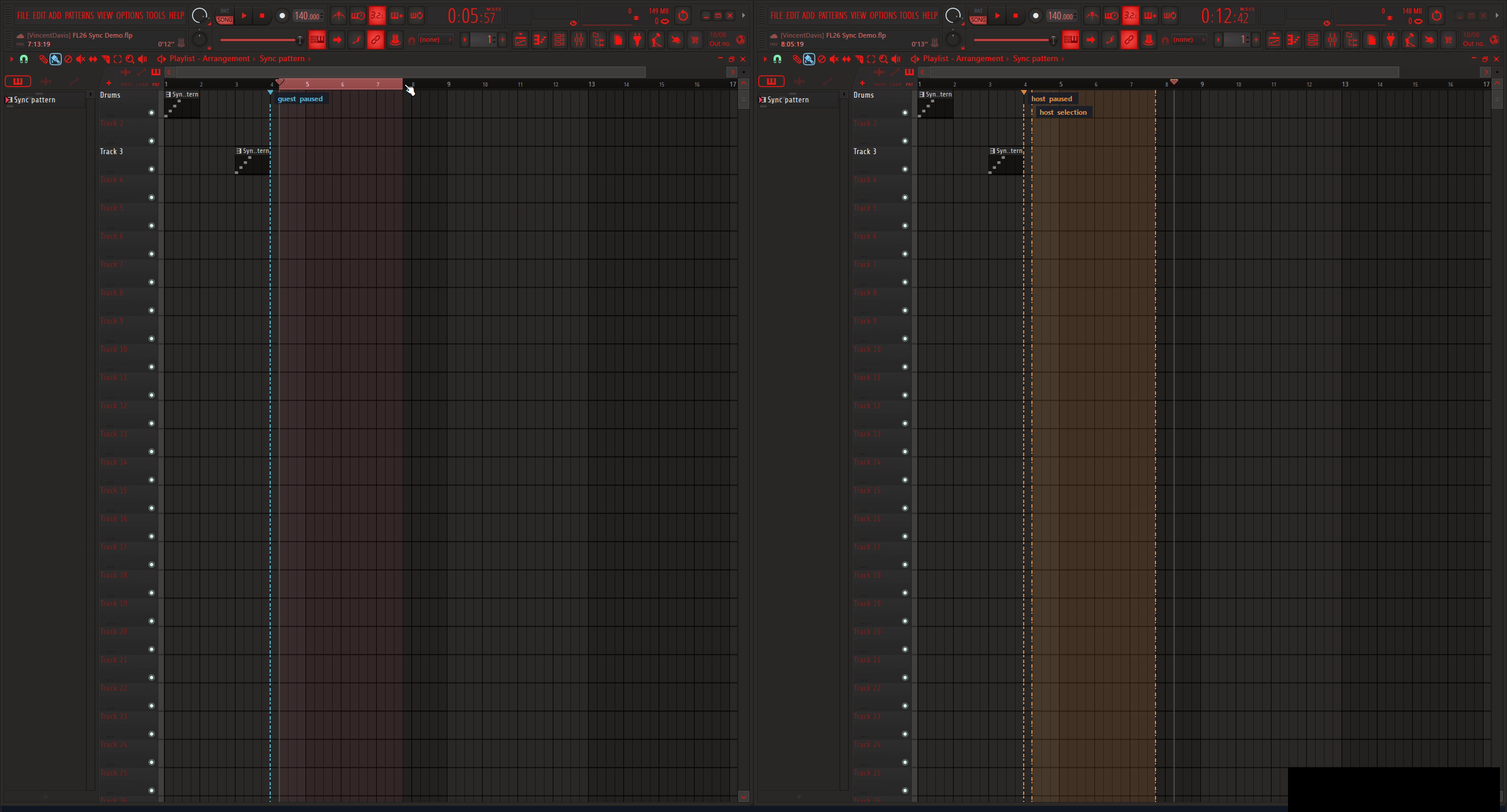
Task: Open FILE menu in right window
Action: [x=776, y=16]
